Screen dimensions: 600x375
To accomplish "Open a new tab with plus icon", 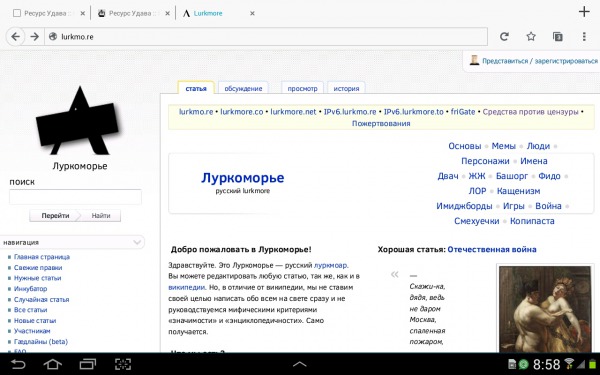I will [584, 12].
